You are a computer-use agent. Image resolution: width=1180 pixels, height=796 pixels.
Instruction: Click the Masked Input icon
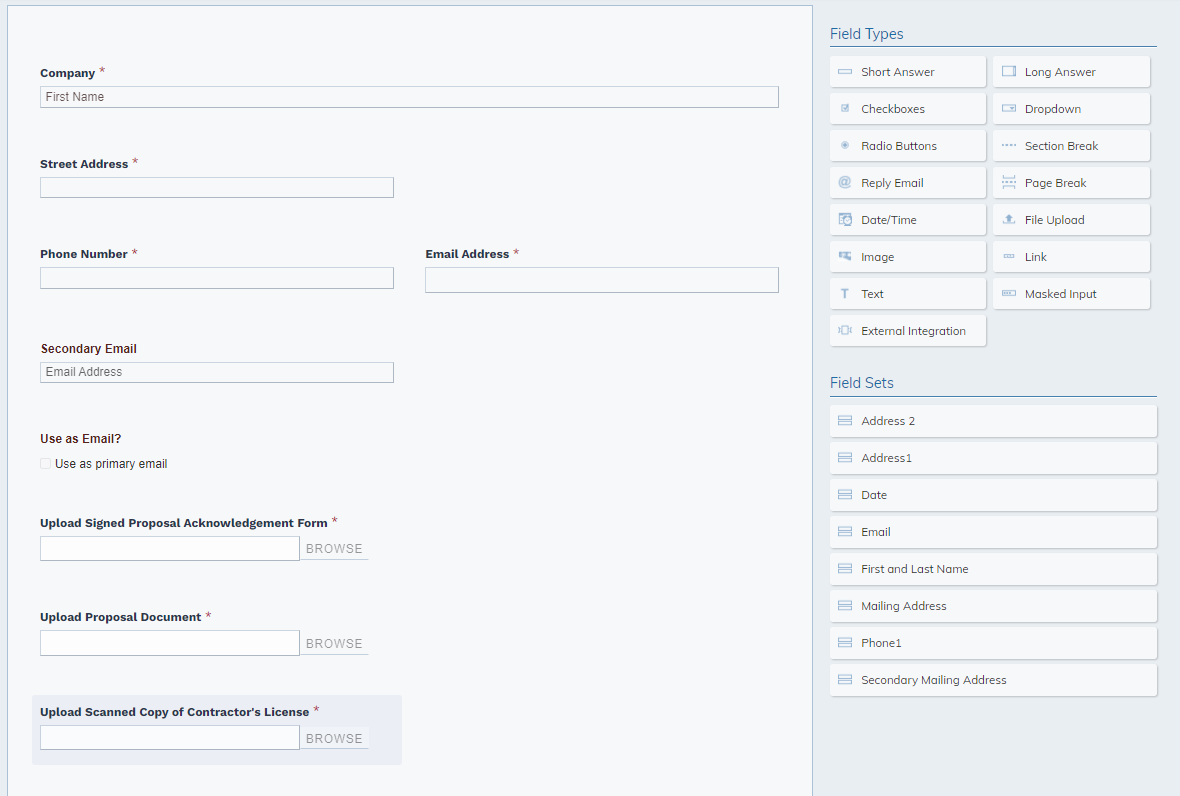1008,293
